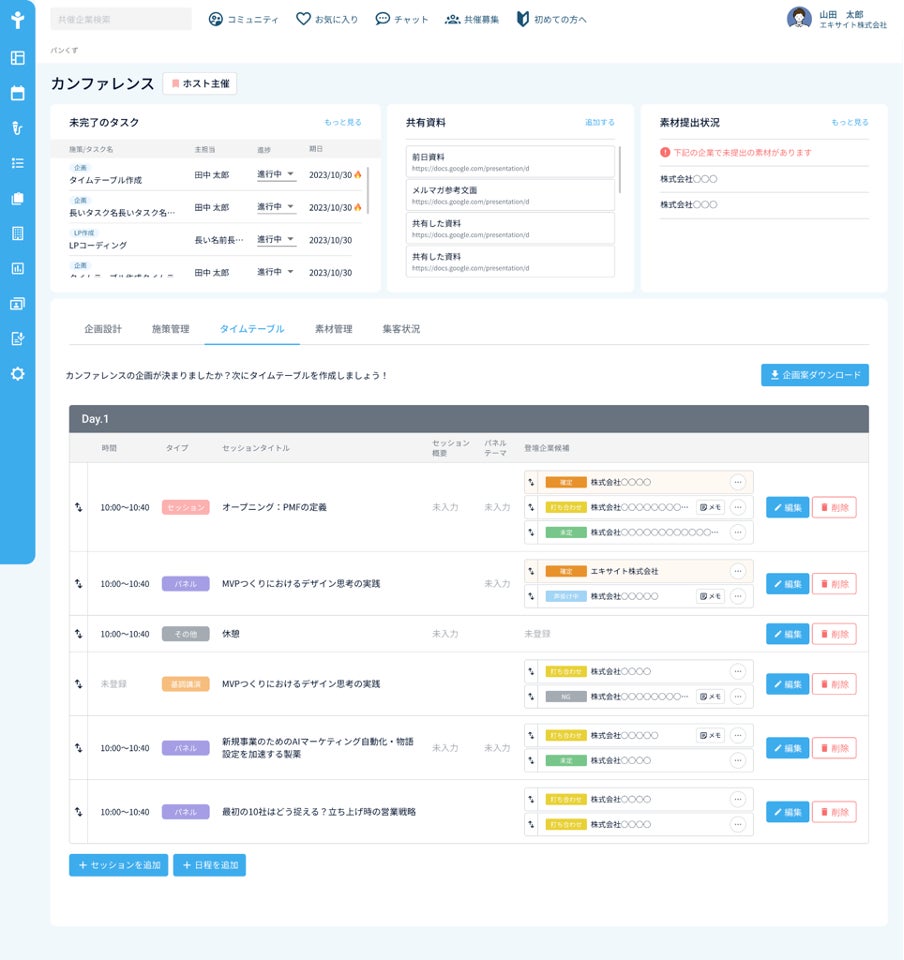
Task: Open メモ in the 新規事業 AIマーケティング session
Action: click(x=710, y=735)
